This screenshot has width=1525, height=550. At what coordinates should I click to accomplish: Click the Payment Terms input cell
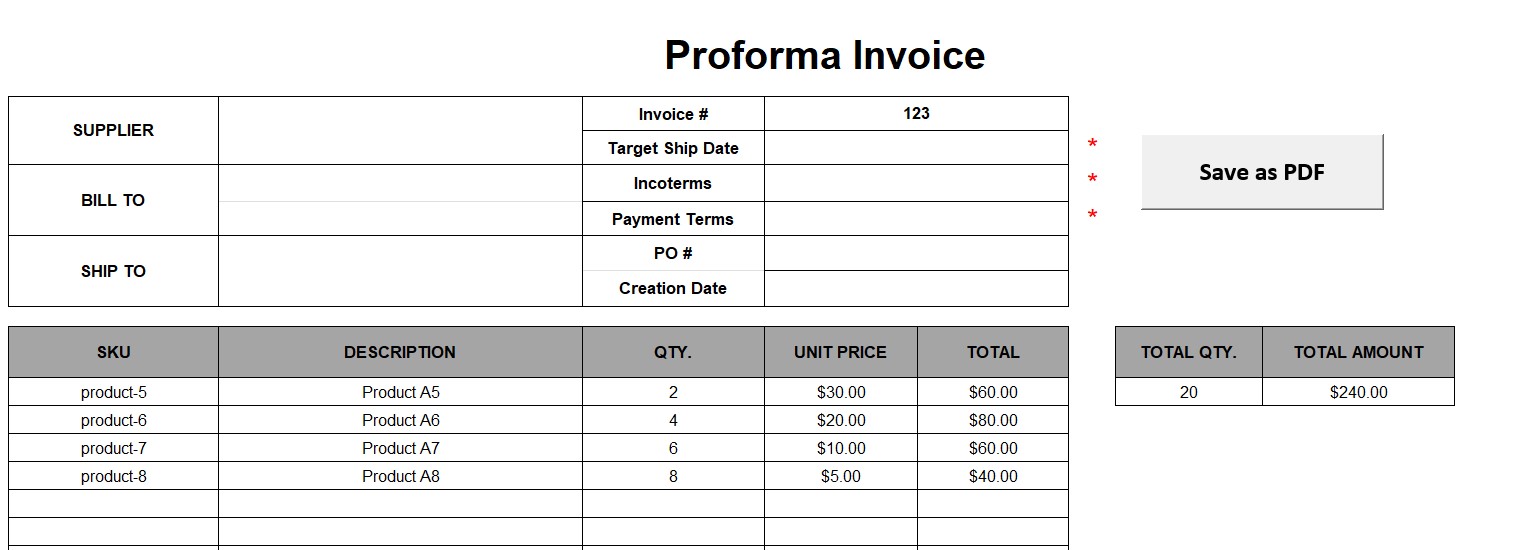pyautogui.click(x=916, y=219)
